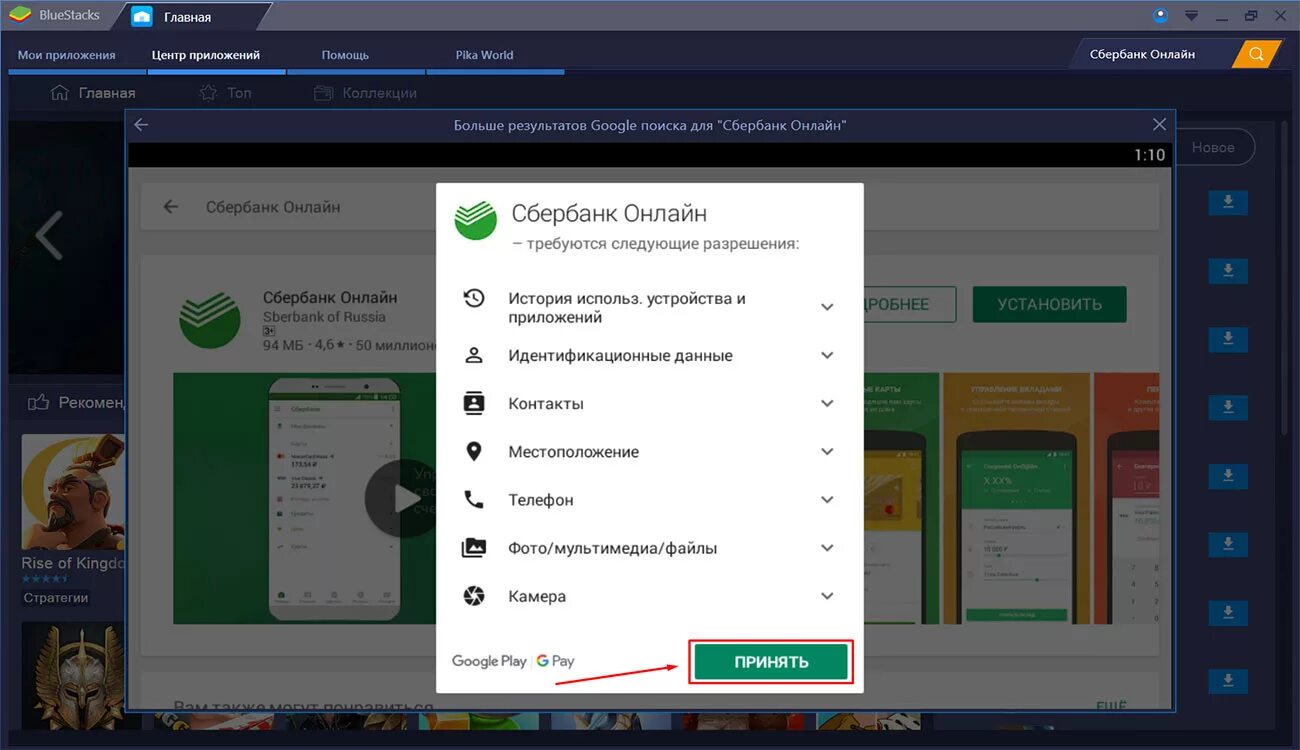Click the G Pay logo in the dialog
1300x750 pixels.
coord(555,661)
